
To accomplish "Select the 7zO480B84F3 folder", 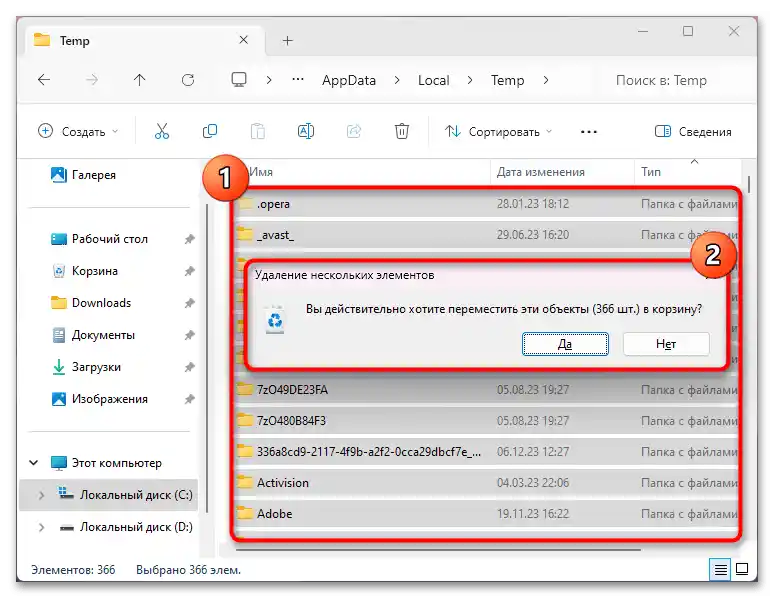I will [x=486, y=421].
